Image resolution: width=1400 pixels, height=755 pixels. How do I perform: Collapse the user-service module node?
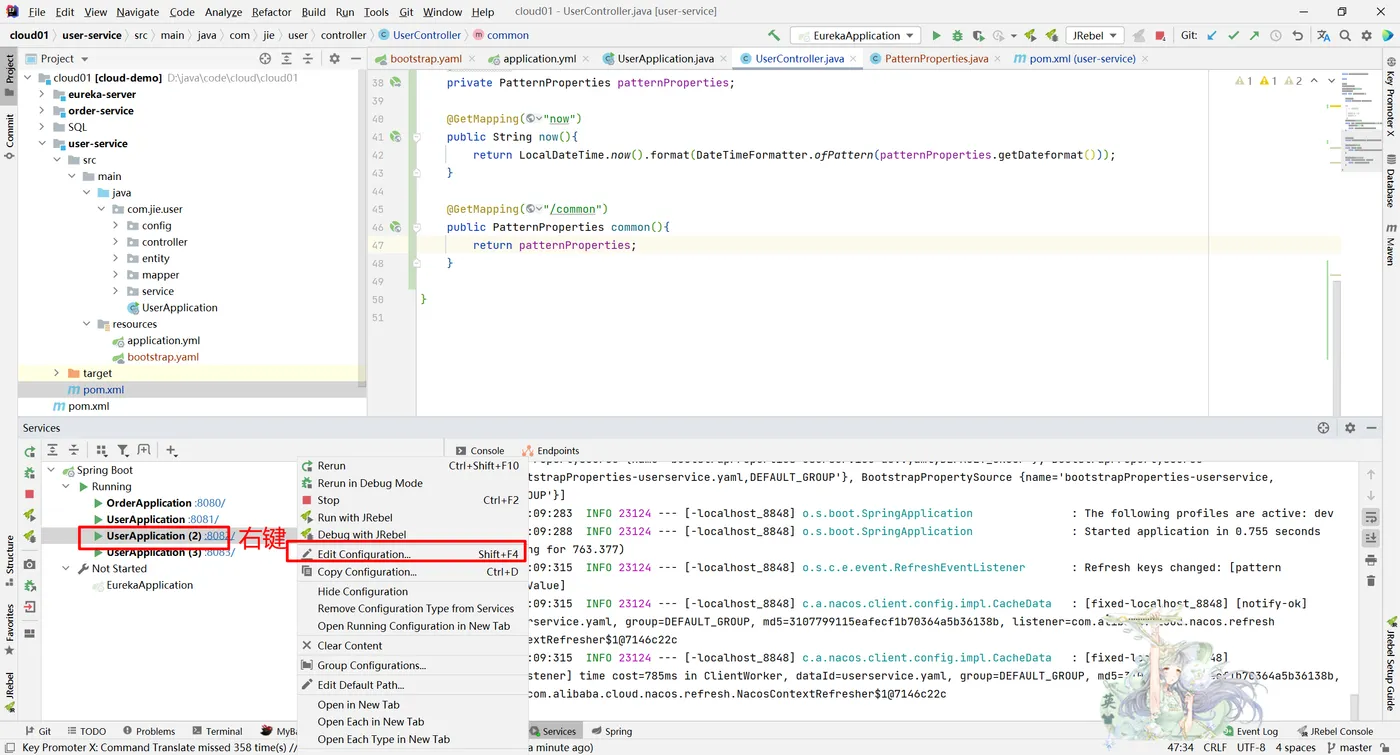click(42, 144)
